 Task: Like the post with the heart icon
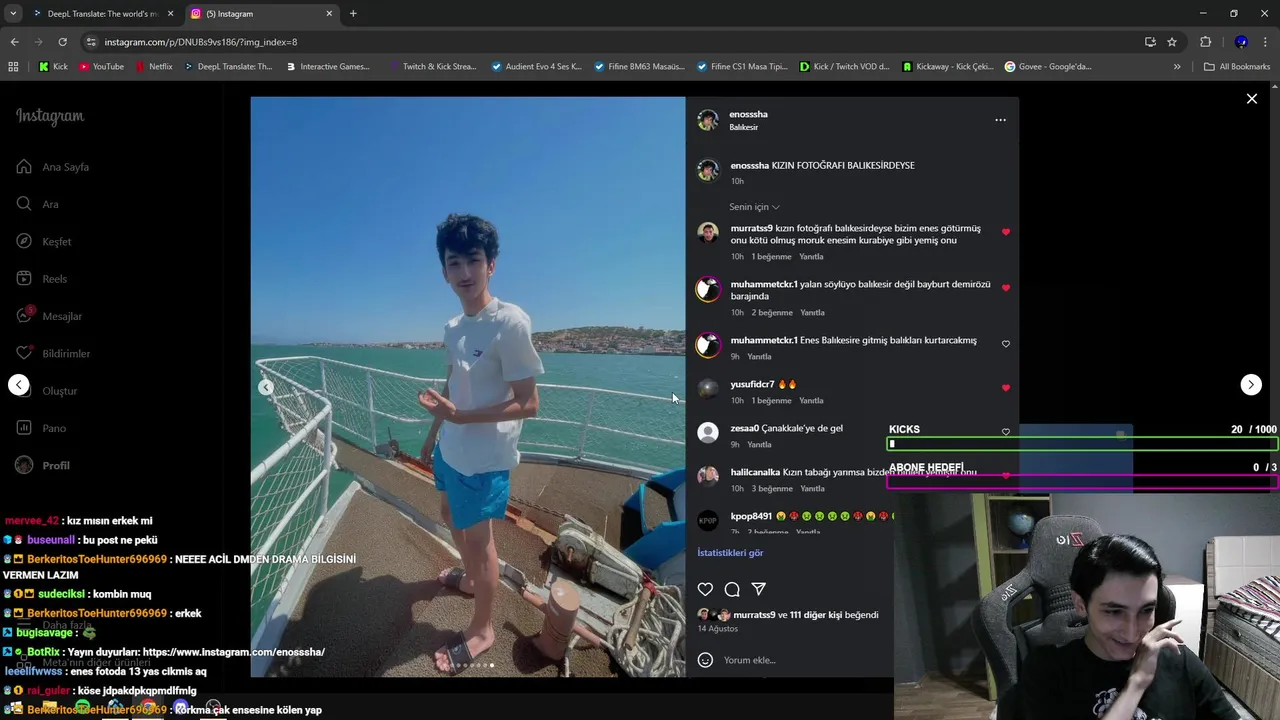click(705, 589)
